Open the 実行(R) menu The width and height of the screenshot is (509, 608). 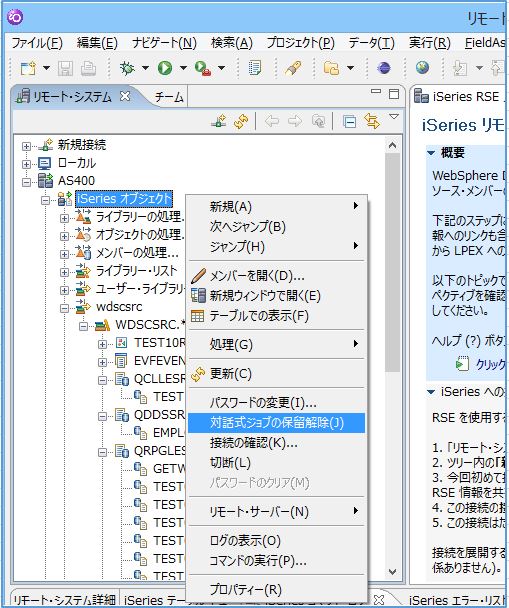(430, 43)
